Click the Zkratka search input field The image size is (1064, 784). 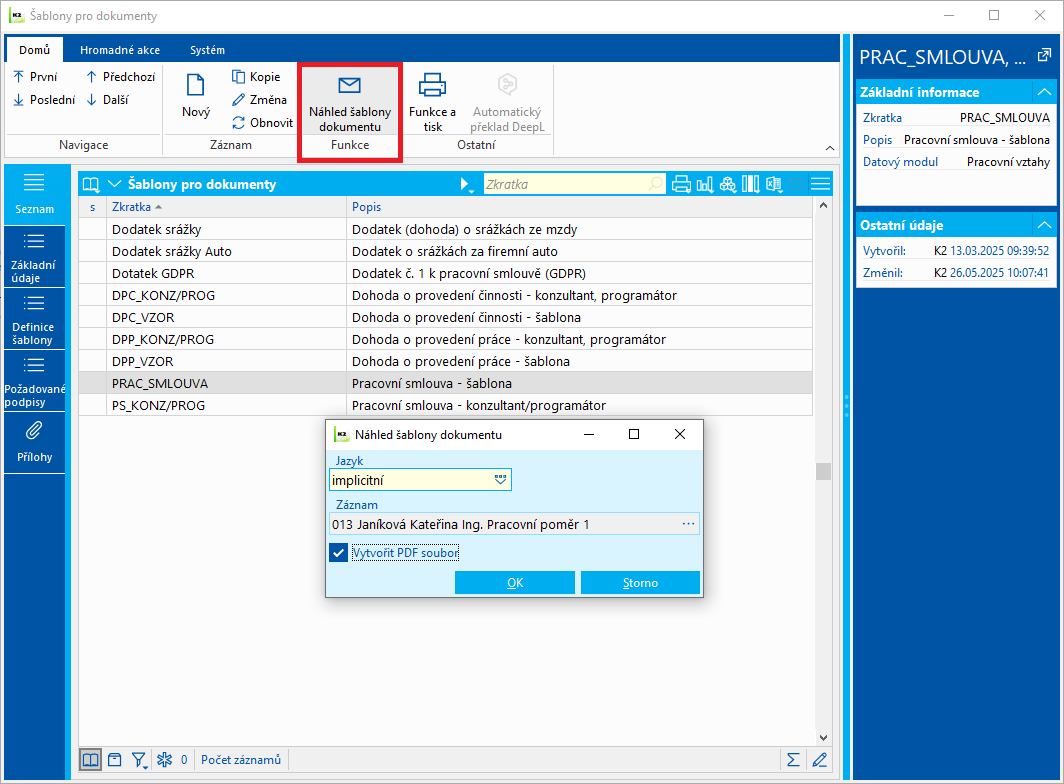coord(573,184)
